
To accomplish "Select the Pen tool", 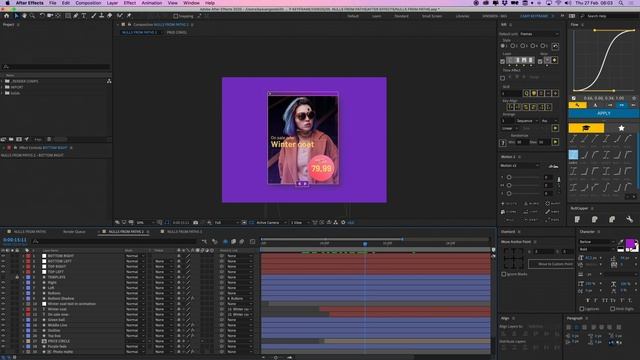I will click(76, 16).
